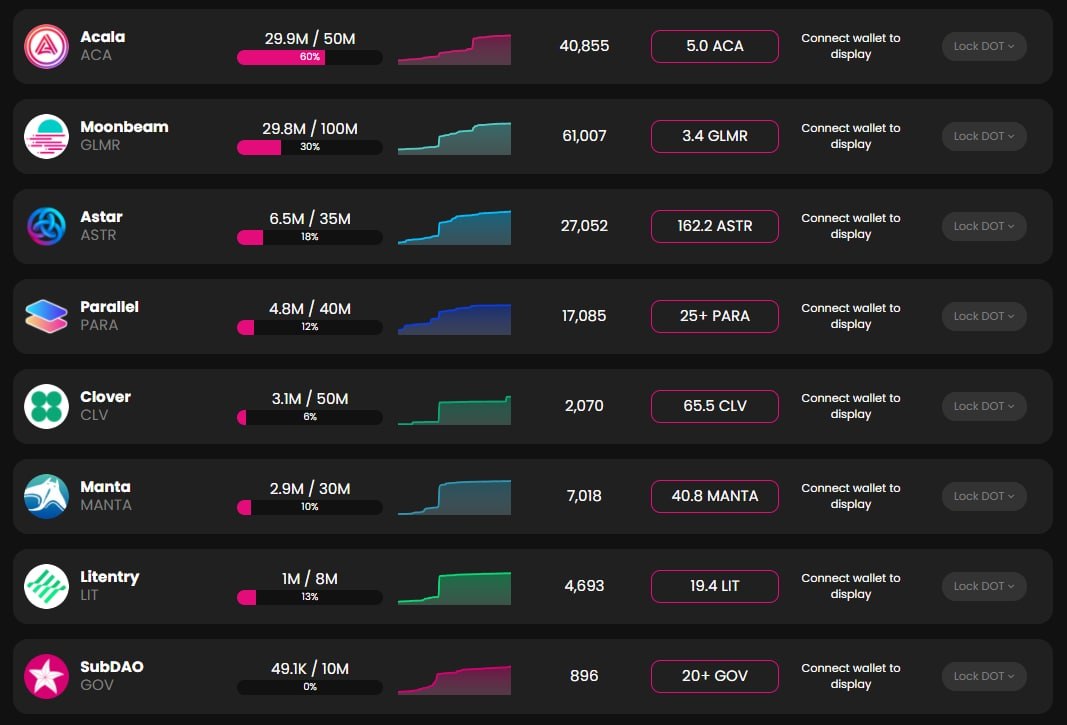Click the 162.2 ASTR reward button
This screenshot has width=1067, height=725.
715,226
